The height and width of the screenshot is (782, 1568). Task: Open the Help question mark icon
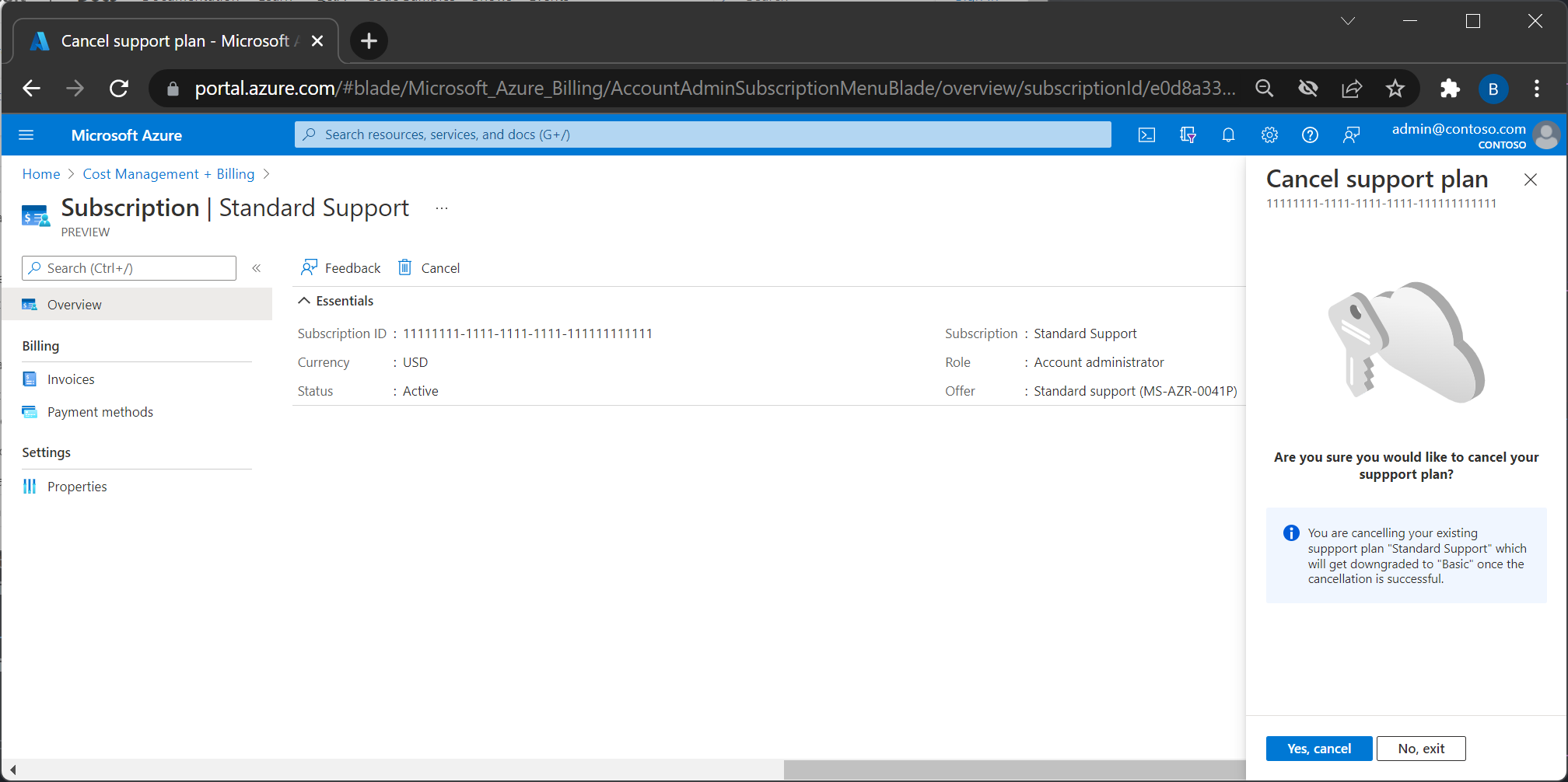pos(1310,135)
